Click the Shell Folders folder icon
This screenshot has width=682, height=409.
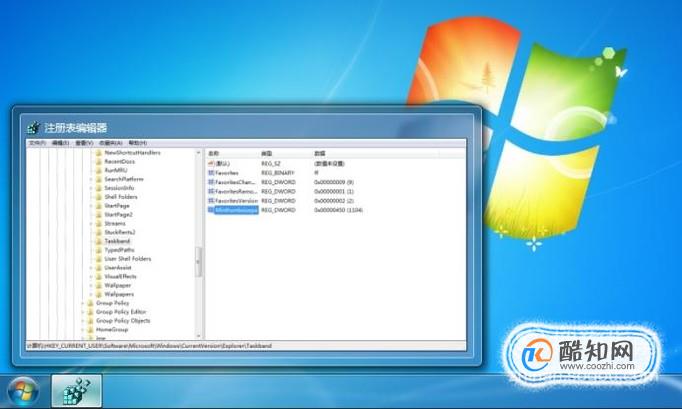pos(98,197)
